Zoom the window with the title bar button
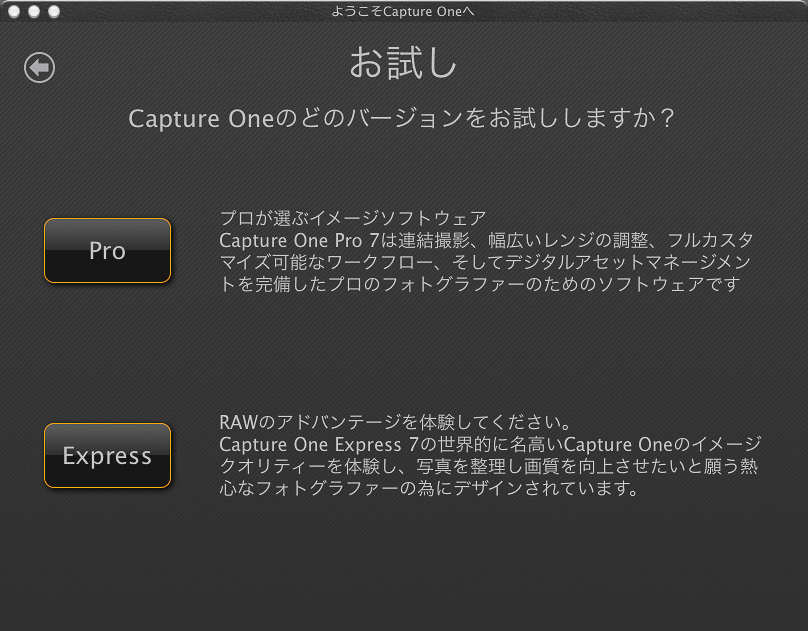Screen dimensions: 808x631 pyautogui.click(x=53, y=11)
